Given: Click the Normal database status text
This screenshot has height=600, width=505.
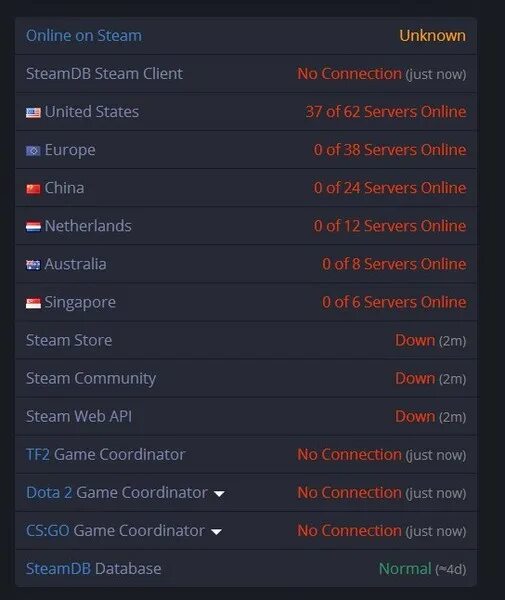Looking at the screenshot, I should click(405, 569).
